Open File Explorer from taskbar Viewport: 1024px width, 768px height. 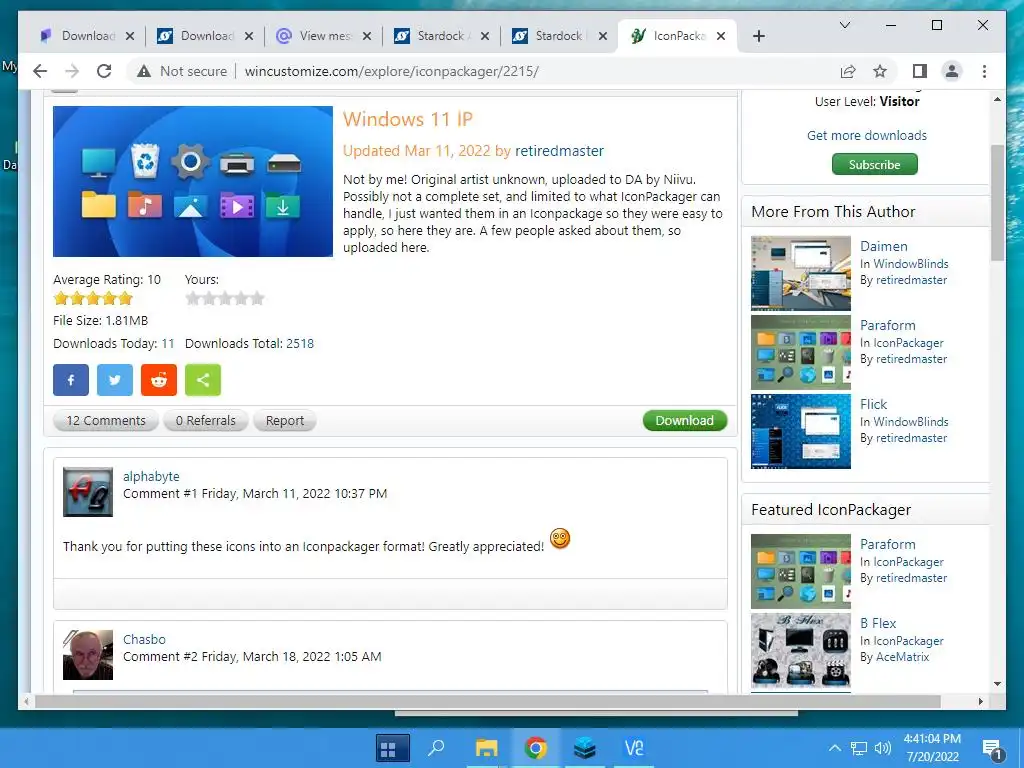coord(487,748)
